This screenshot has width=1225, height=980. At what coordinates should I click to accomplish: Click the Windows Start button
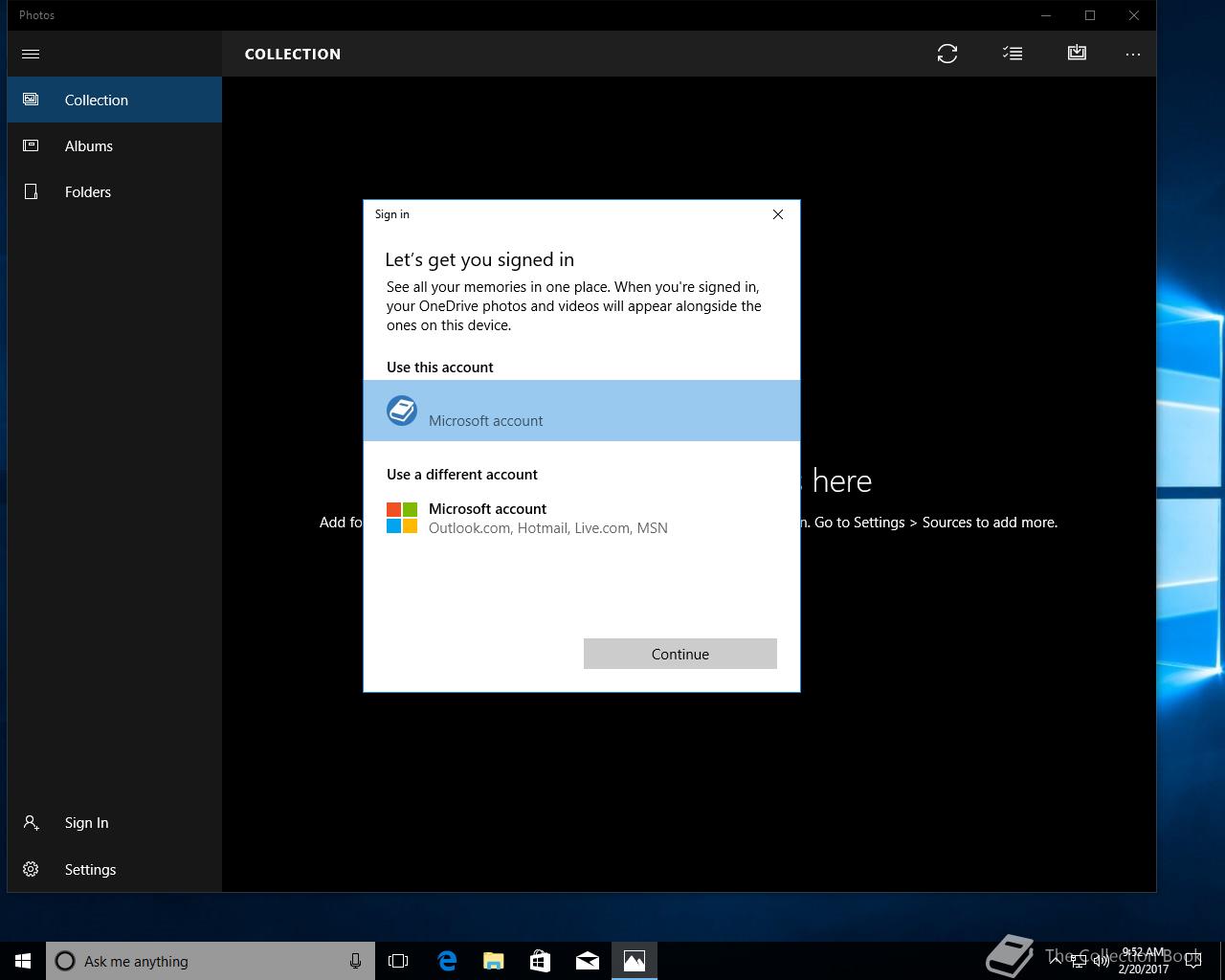23,961
